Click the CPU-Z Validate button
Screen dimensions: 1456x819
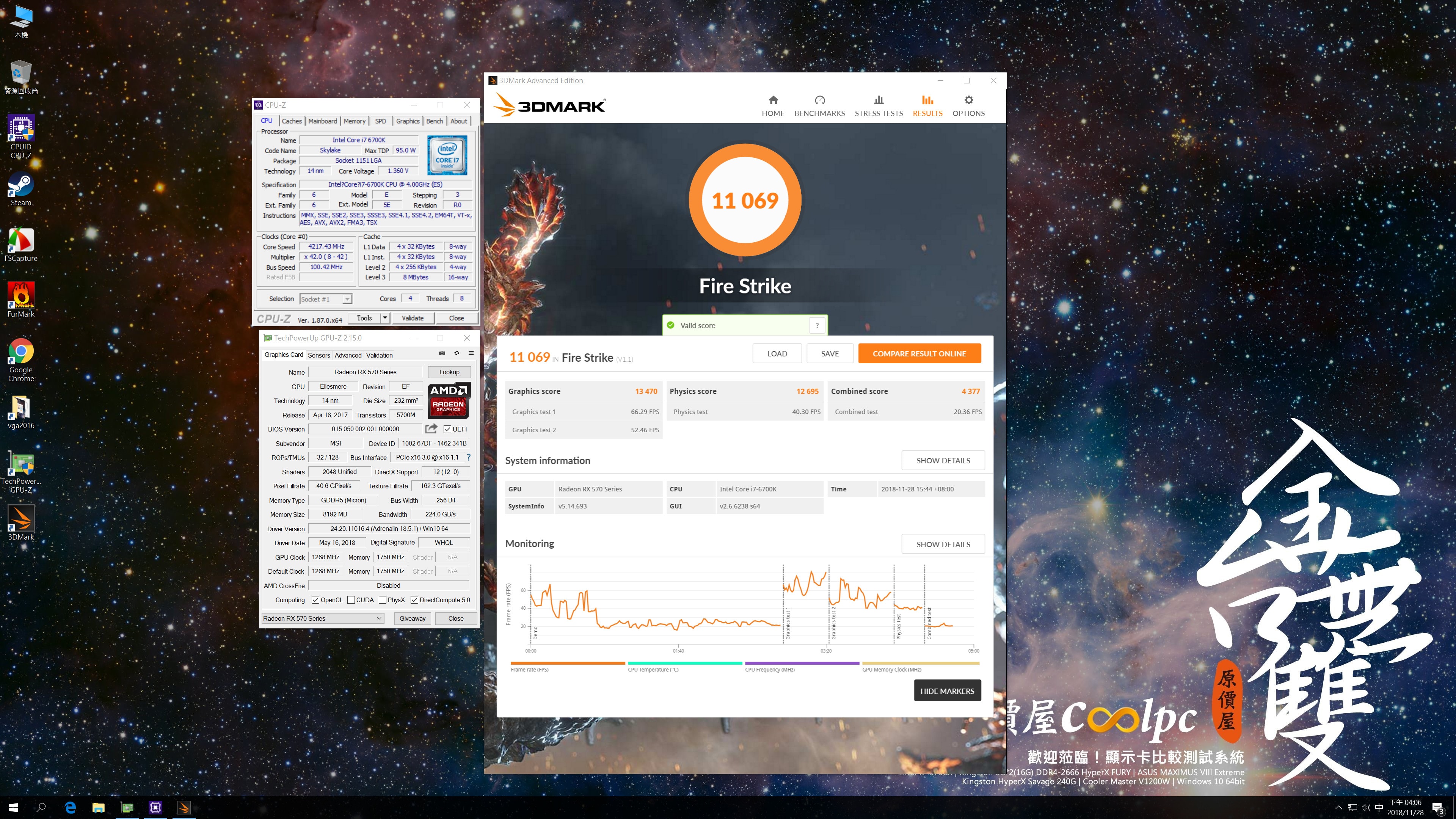point(413,318)
